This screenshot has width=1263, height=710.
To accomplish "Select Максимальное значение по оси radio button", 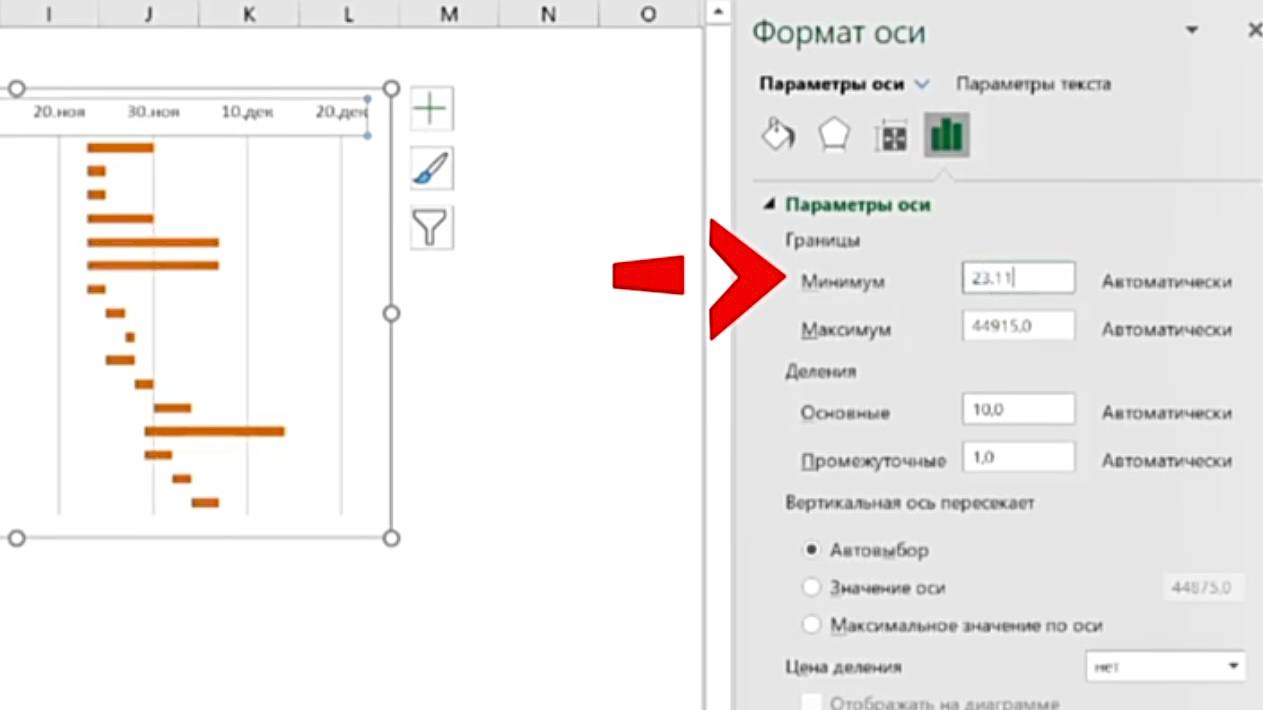I will click(x=812, y=625).
